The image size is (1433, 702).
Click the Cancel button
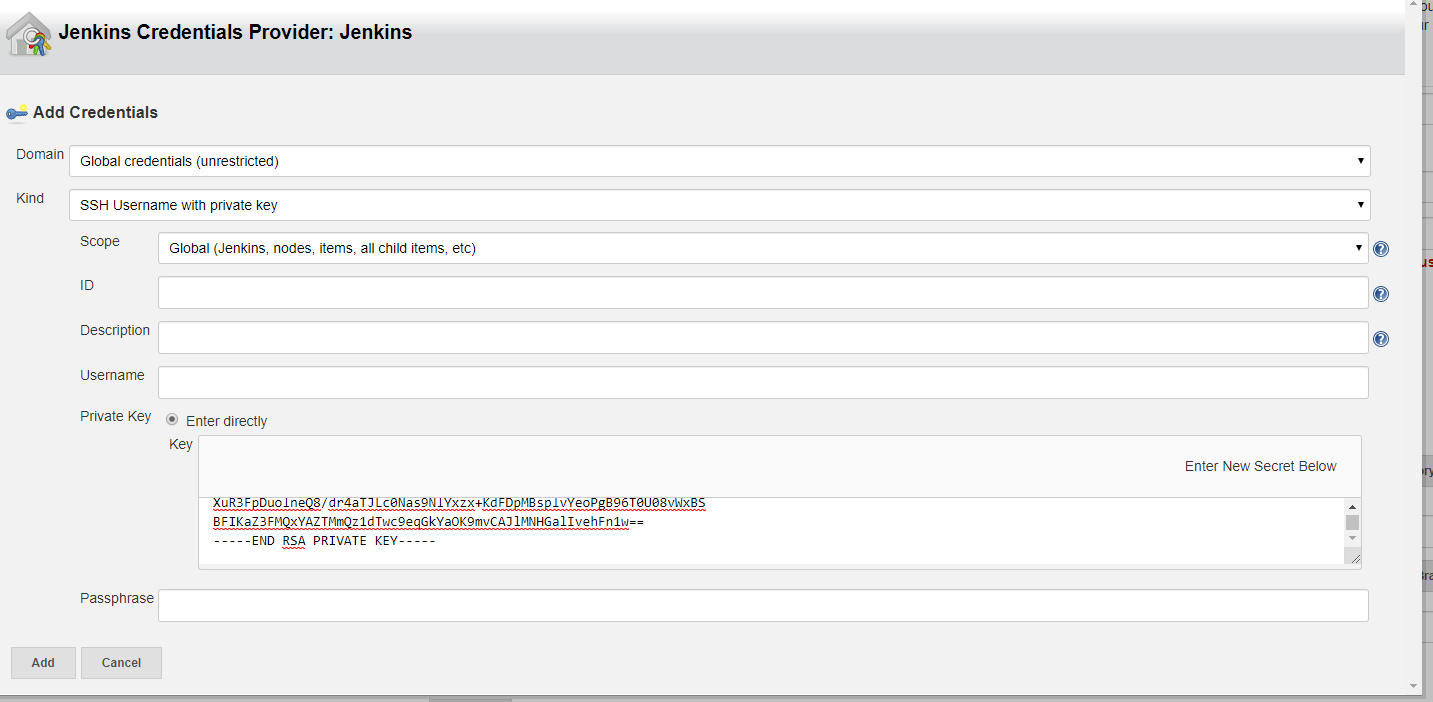(x=121, y=663)
